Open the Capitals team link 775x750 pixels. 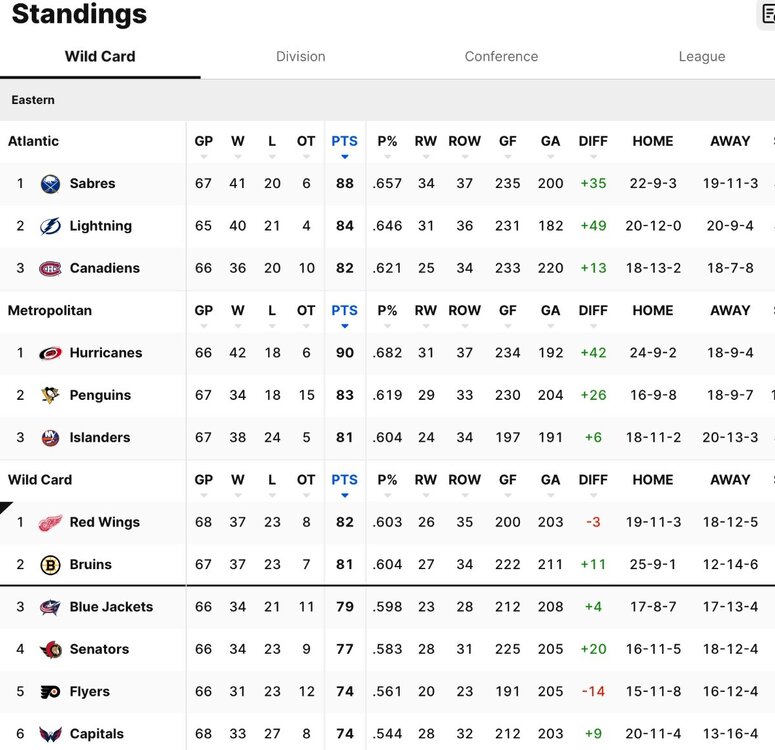(x=96, y=734)
